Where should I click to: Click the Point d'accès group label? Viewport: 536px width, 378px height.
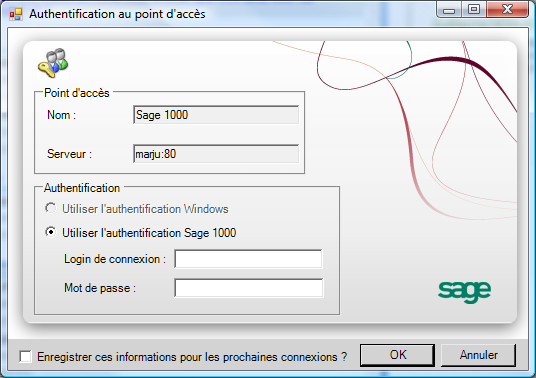click(x=77, y=93)
